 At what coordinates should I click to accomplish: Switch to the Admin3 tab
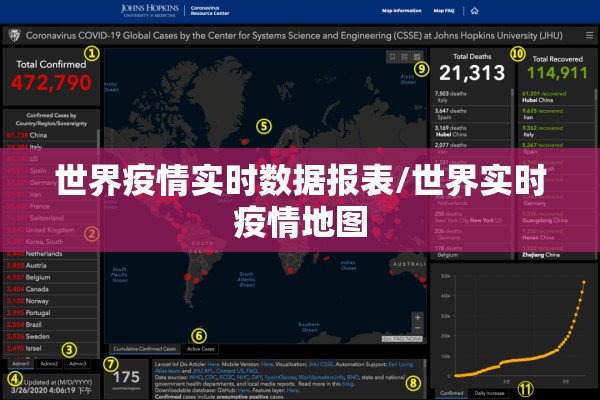coord(78,364)
